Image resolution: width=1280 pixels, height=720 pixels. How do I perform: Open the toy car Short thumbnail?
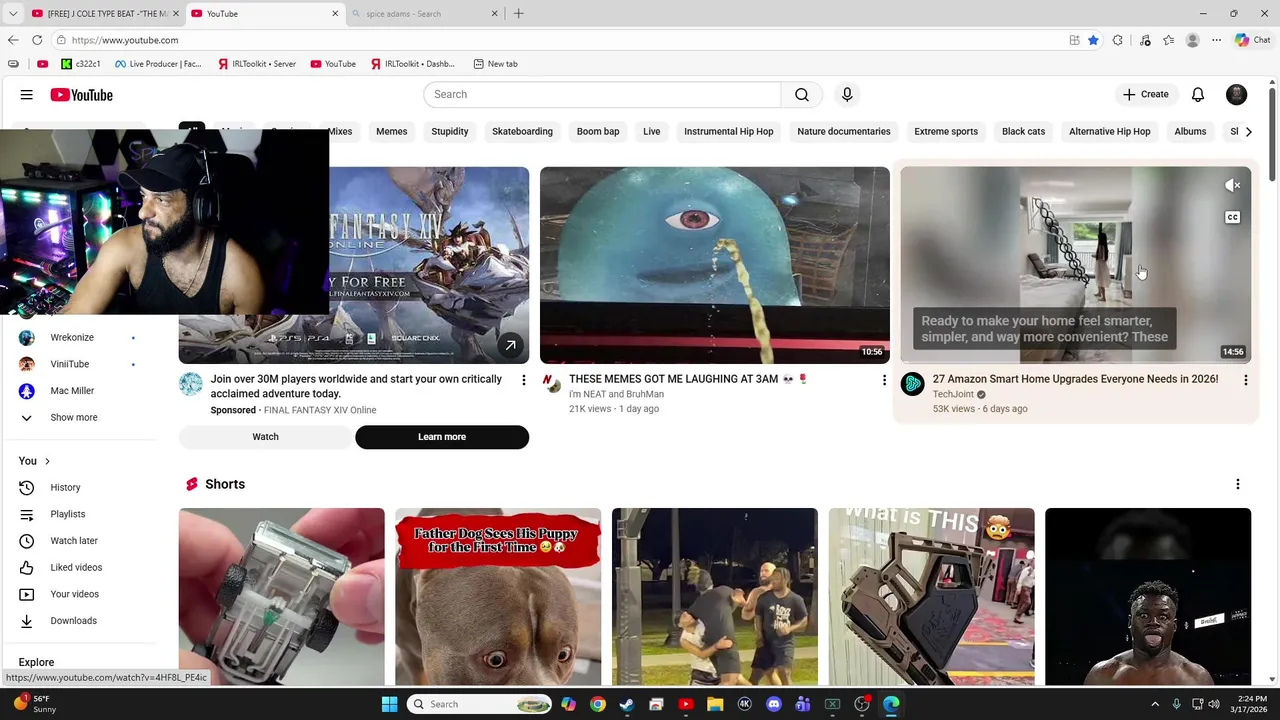coord(281,597)
